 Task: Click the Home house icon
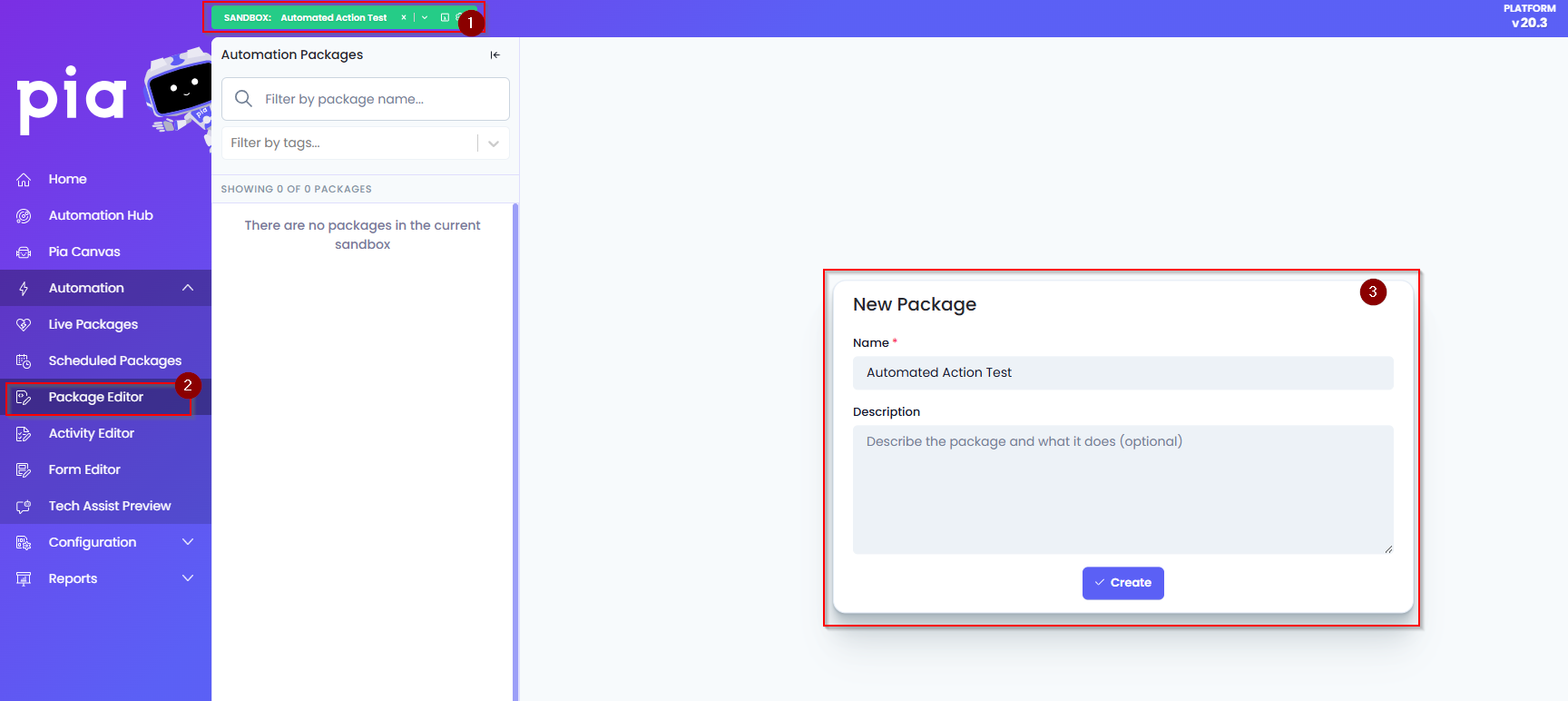(x=24, y=180)
